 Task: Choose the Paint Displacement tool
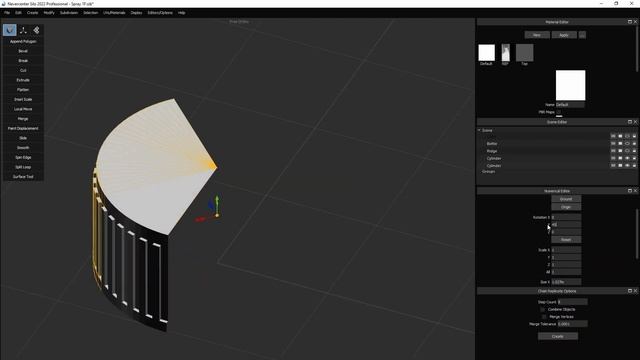pos(23,128)
